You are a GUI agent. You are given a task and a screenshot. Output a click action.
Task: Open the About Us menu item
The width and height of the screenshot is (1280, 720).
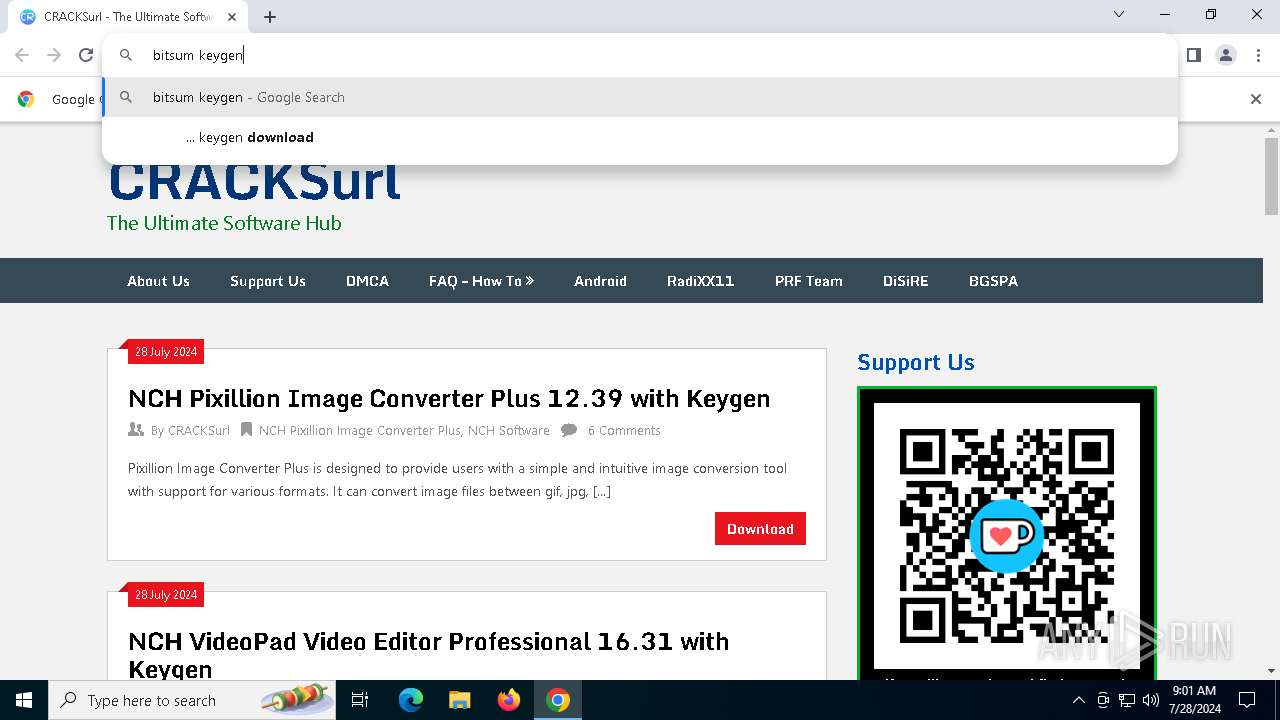pos(158,281)
